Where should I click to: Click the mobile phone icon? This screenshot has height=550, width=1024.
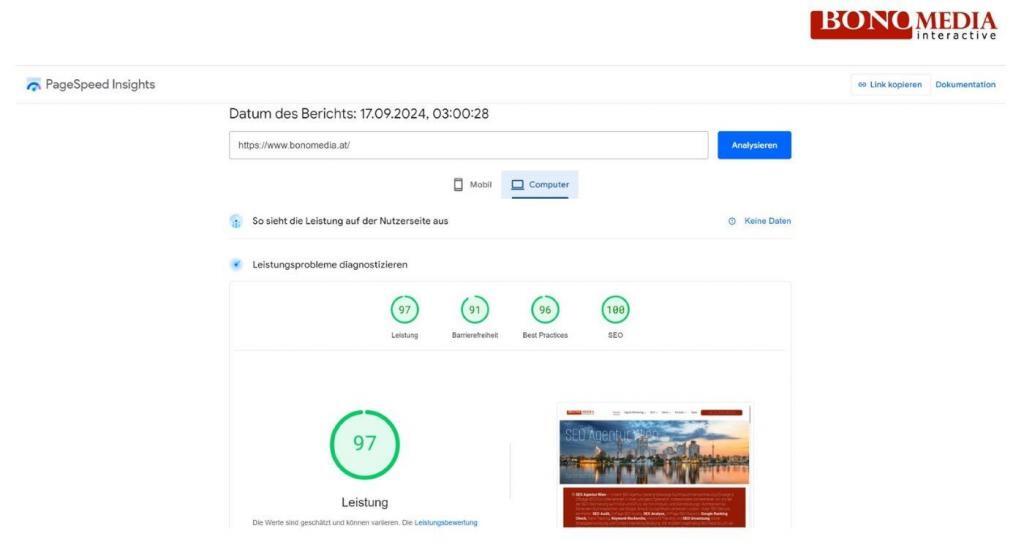point(458,185)
